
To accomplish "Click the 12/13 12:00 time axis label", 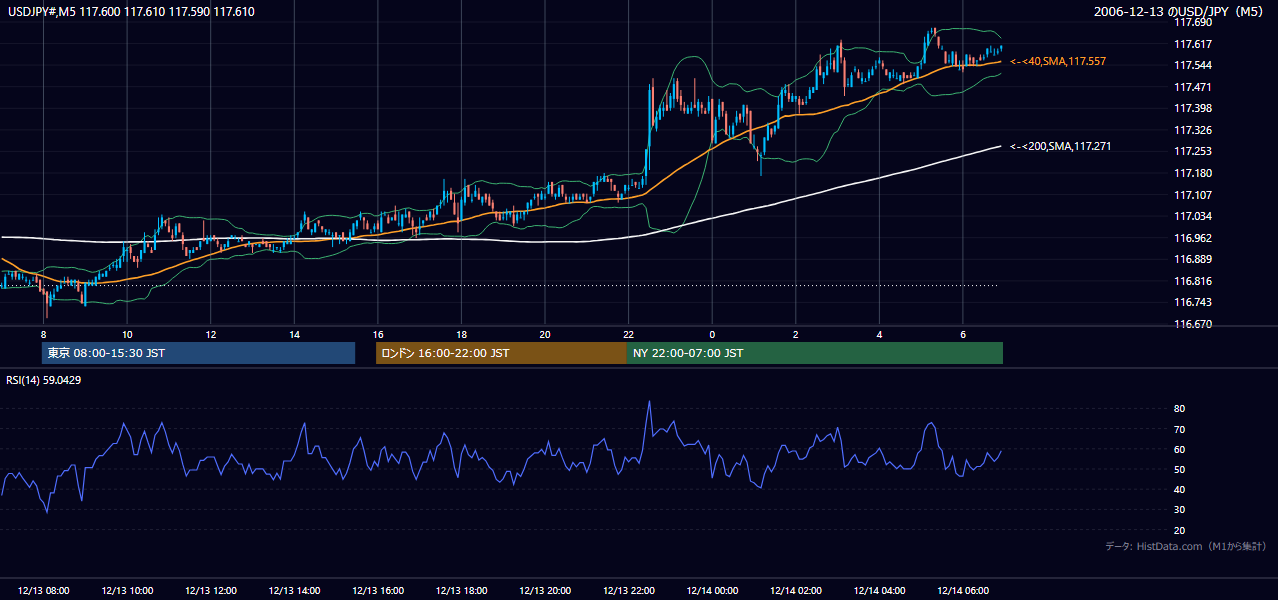I will click(x=210, y=591).
